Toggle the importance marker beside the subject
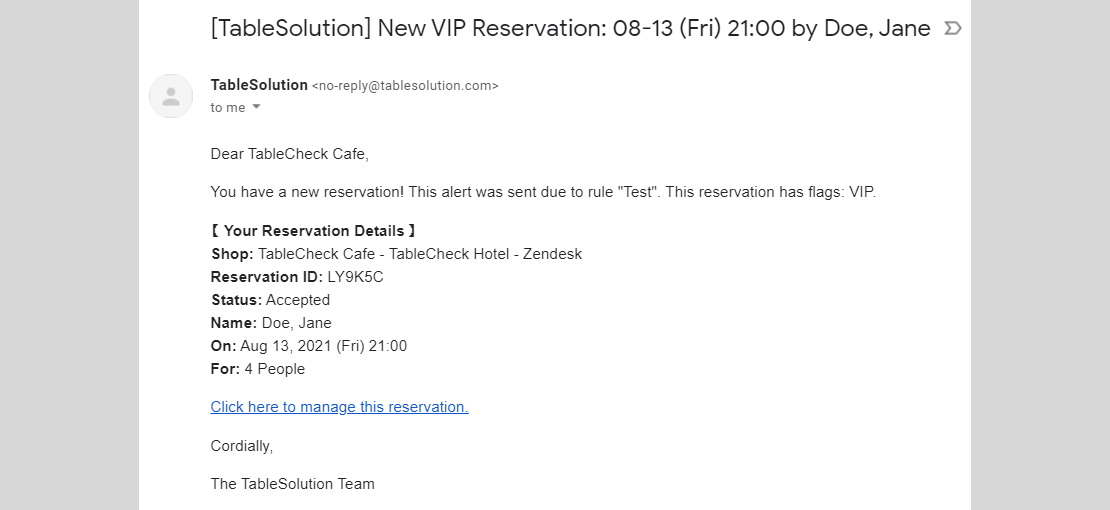 tap(953, 28)
